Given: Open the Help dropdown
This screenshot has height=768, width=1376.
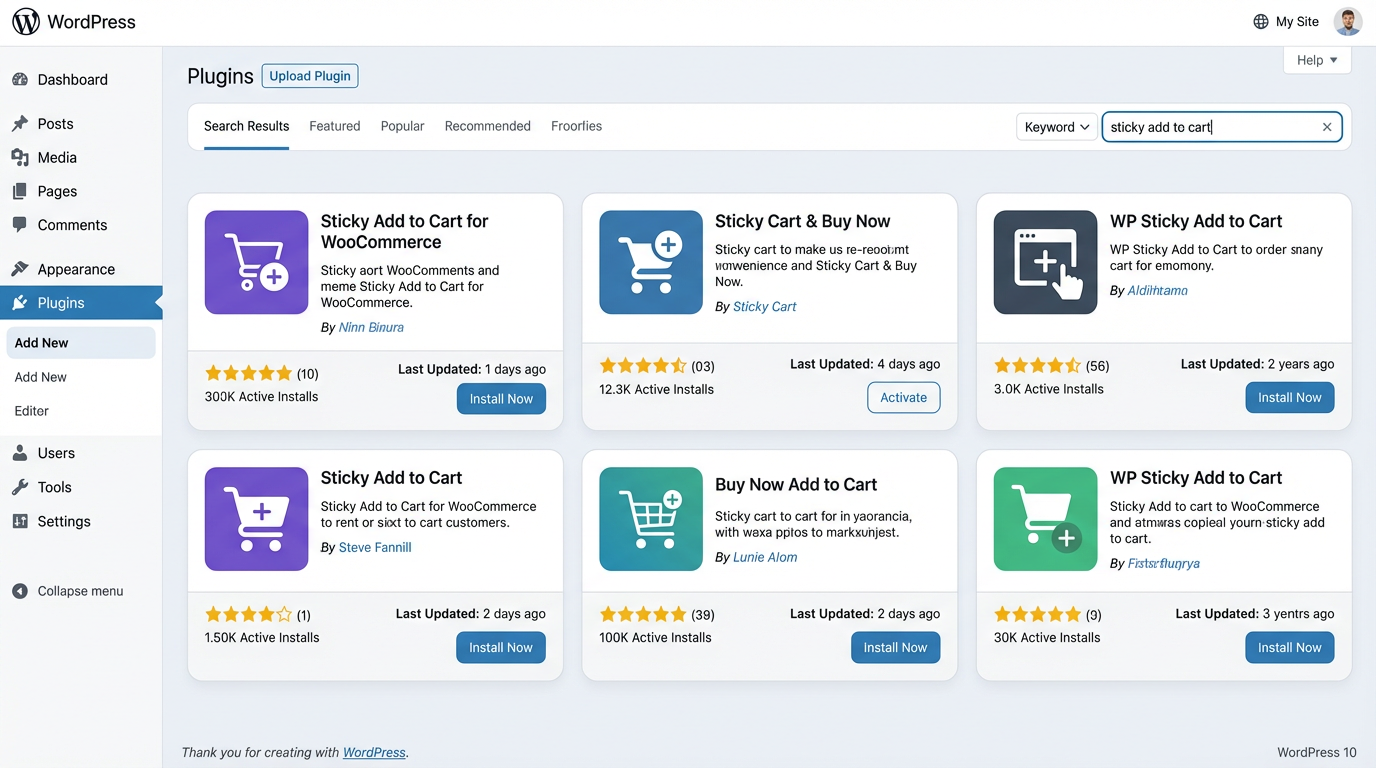Looking at the screenshot, I should pyautogui.click(x=1316, y=59).
